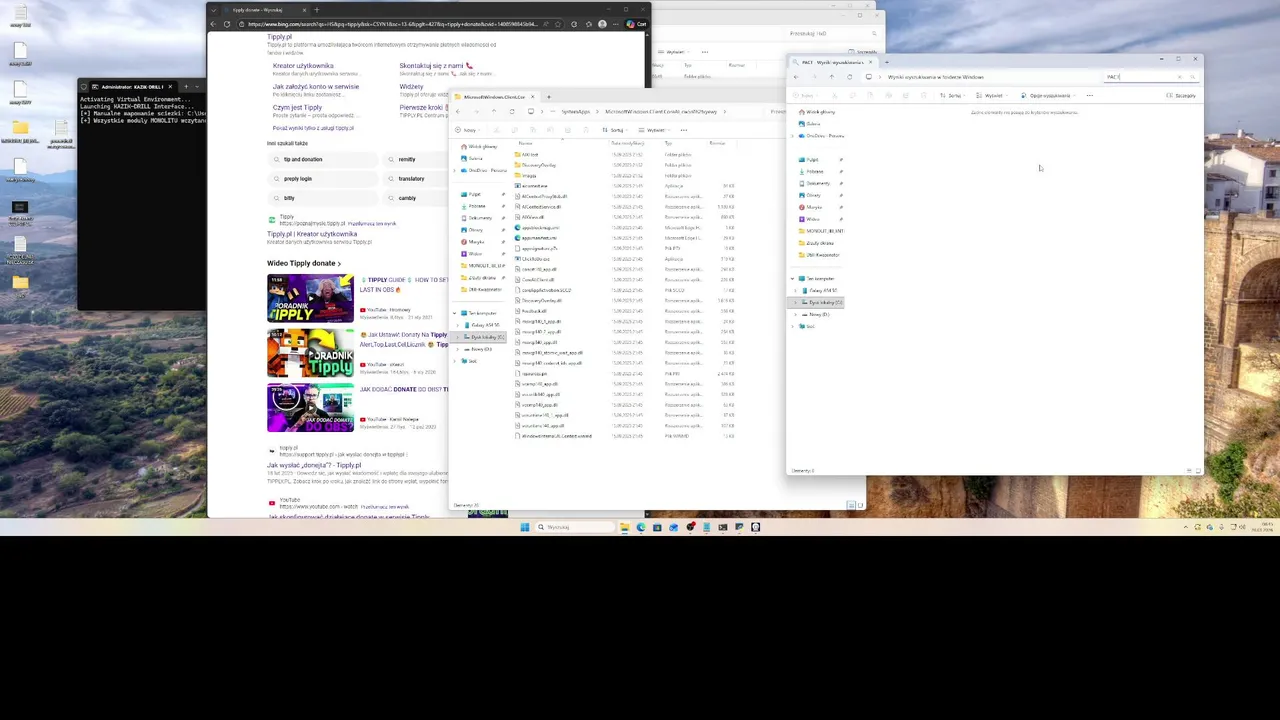Open a new tab in Edge
Viewport: 1280px width, 720px height.
click(x=316, y=10)
